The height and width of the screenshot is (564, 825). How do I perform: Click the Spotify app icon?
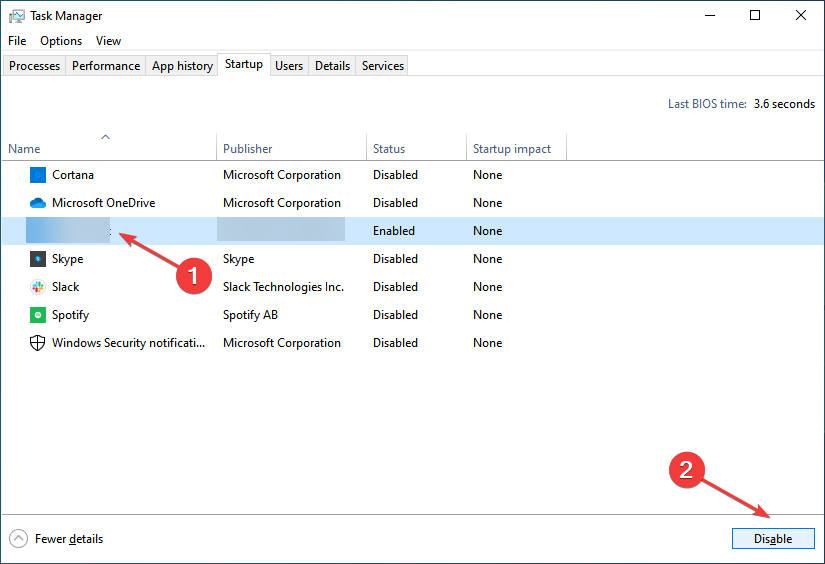38,315
